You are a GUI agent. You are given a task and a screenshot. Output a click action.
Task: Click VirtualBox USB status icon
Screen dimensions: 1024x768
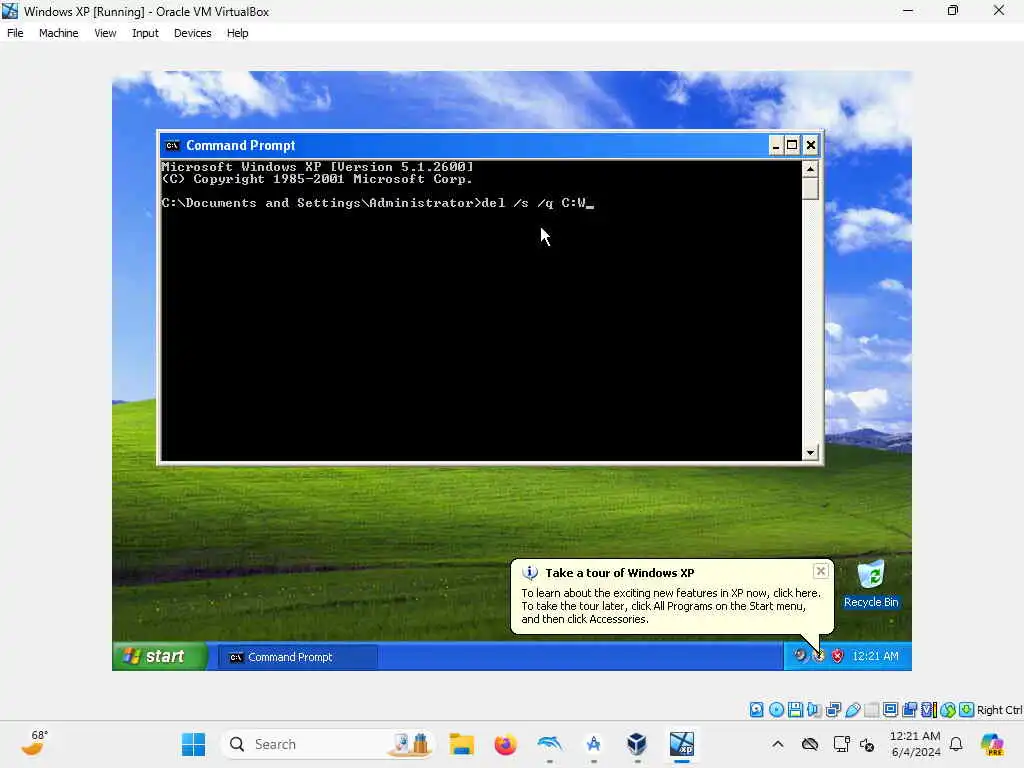(852, 709)
